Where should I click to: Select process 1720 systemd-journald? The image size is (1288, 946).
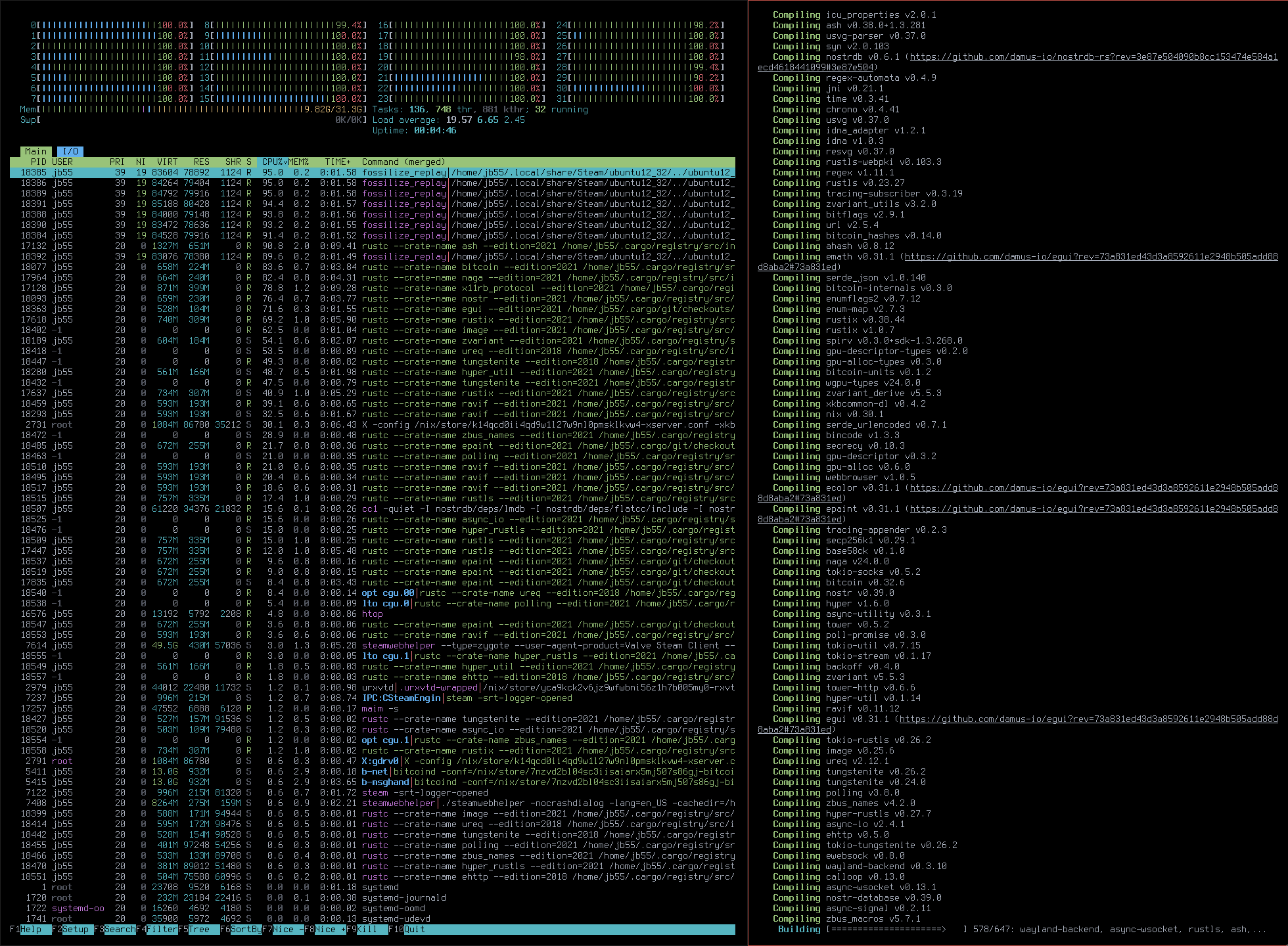[373, 897]
